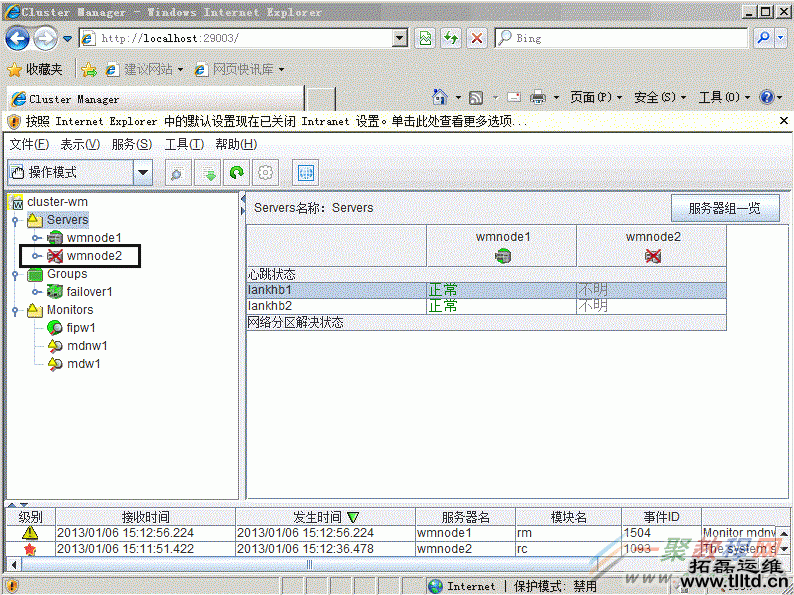Select wmnode2 server in tree
The image size is (794, 595).
click(x=94, y=256)
